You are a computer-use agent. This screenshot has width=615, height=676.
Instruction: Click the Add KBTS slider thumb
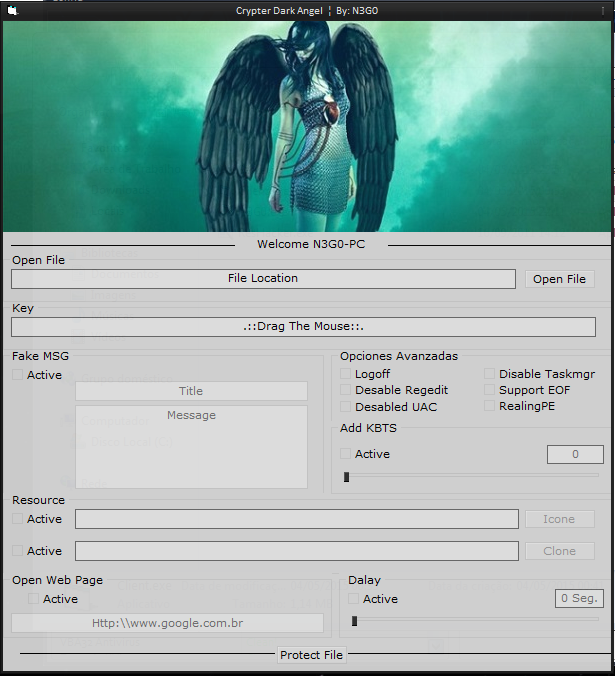tap(347, 477)
